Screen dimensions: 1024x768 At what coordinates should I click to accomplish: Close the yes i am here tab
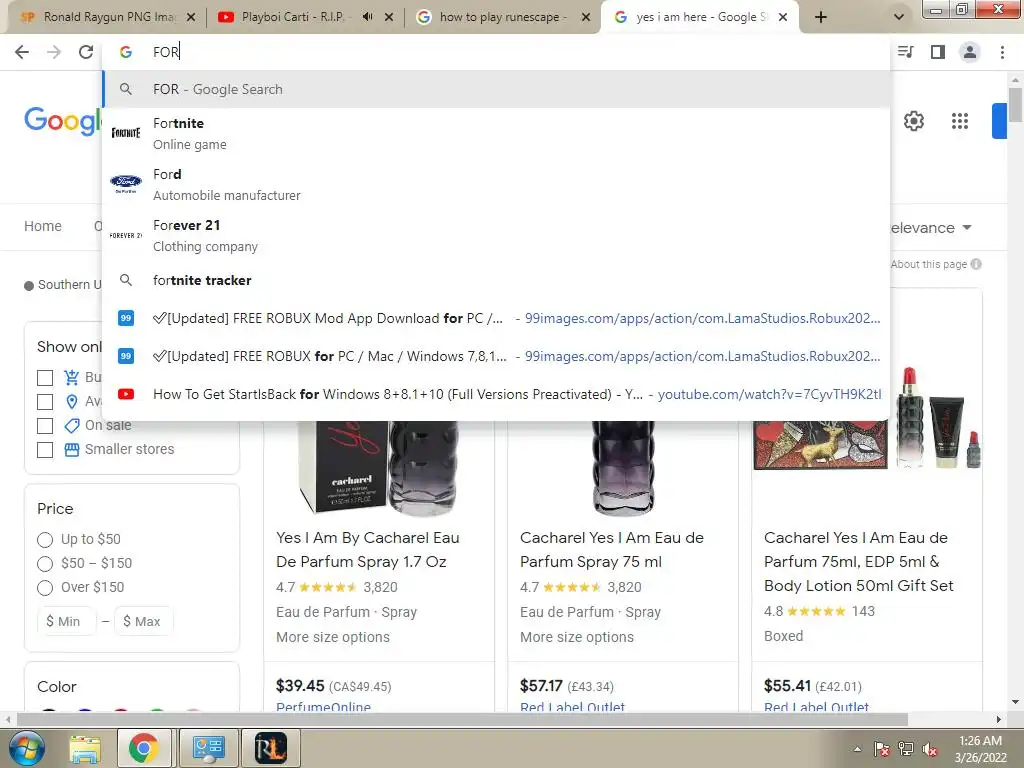pos(783,18)
